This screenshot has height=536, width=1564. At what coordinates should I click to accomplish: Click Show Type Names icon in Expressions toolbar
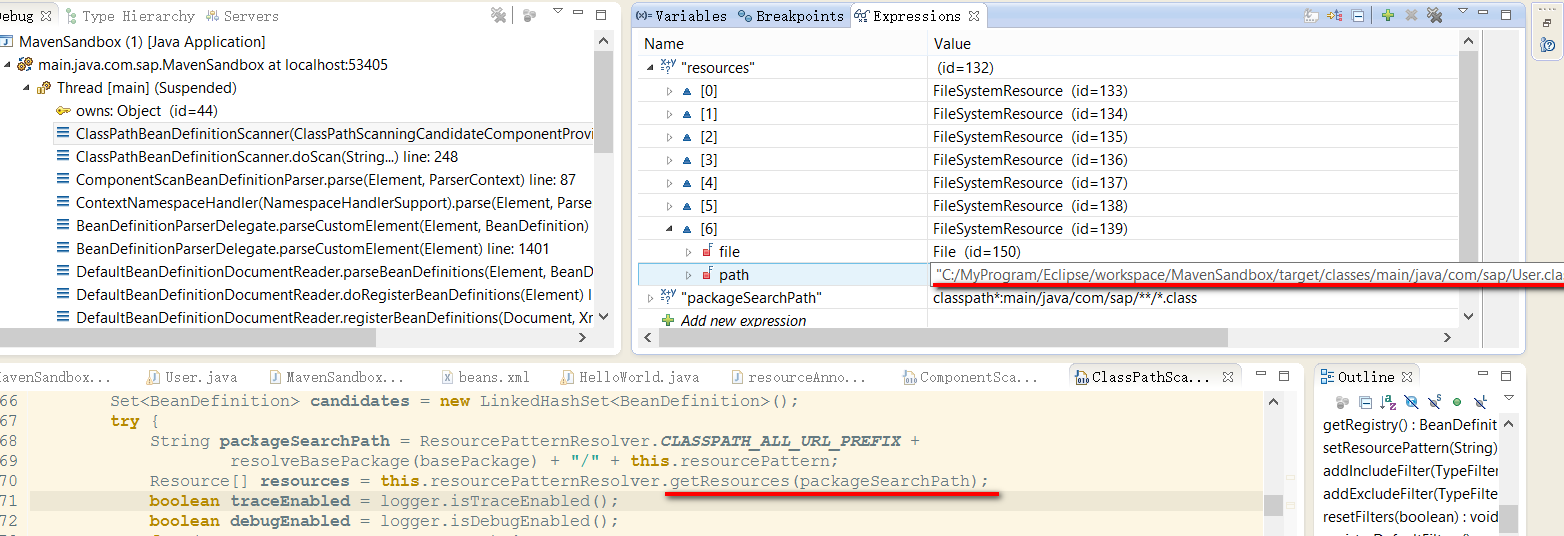tap(1312, 15)
